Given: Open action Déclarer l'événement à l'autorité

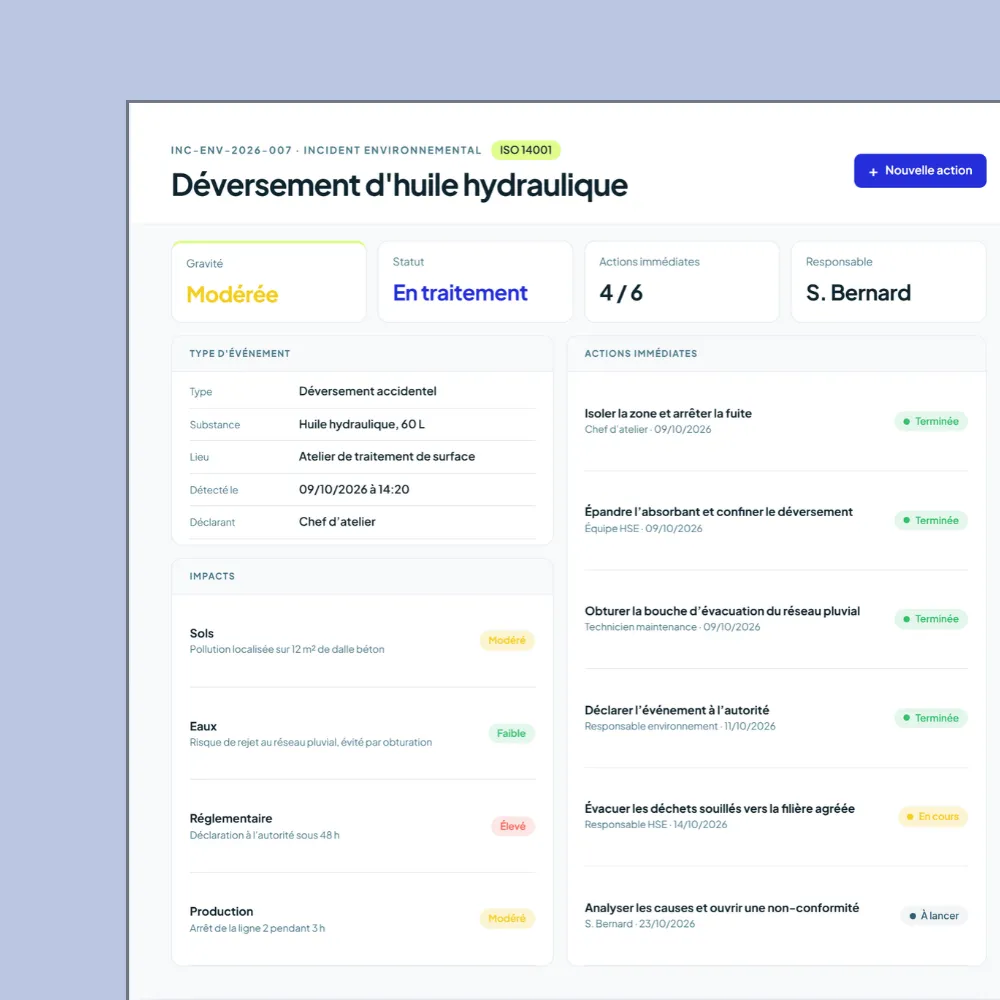Looking at the screenshot, I should tap(776, 718).
